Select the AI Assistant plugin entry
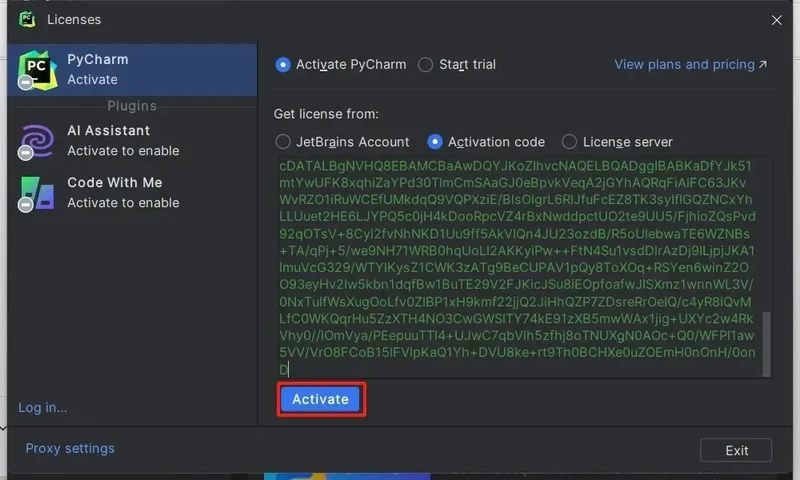Screen dimensions: 800x480 pos(132,141)
